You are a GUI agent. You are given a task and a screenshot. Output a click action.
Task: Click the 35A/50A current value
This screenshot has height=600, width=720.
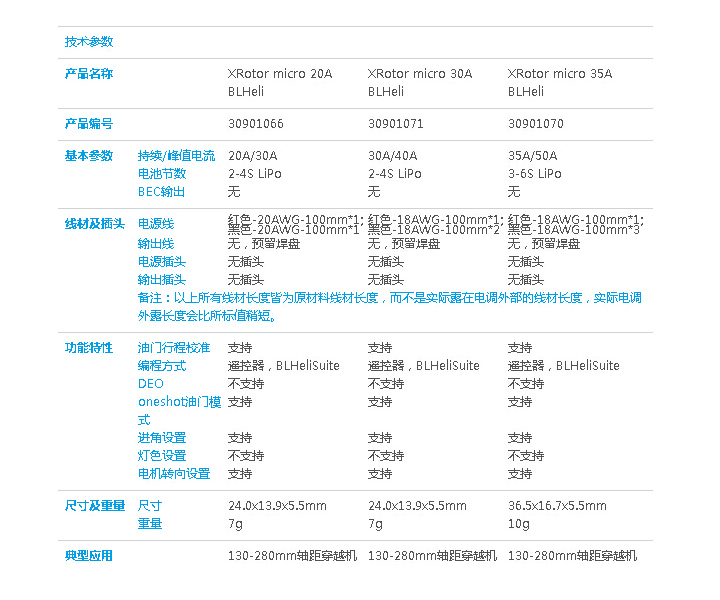[532, 156]
